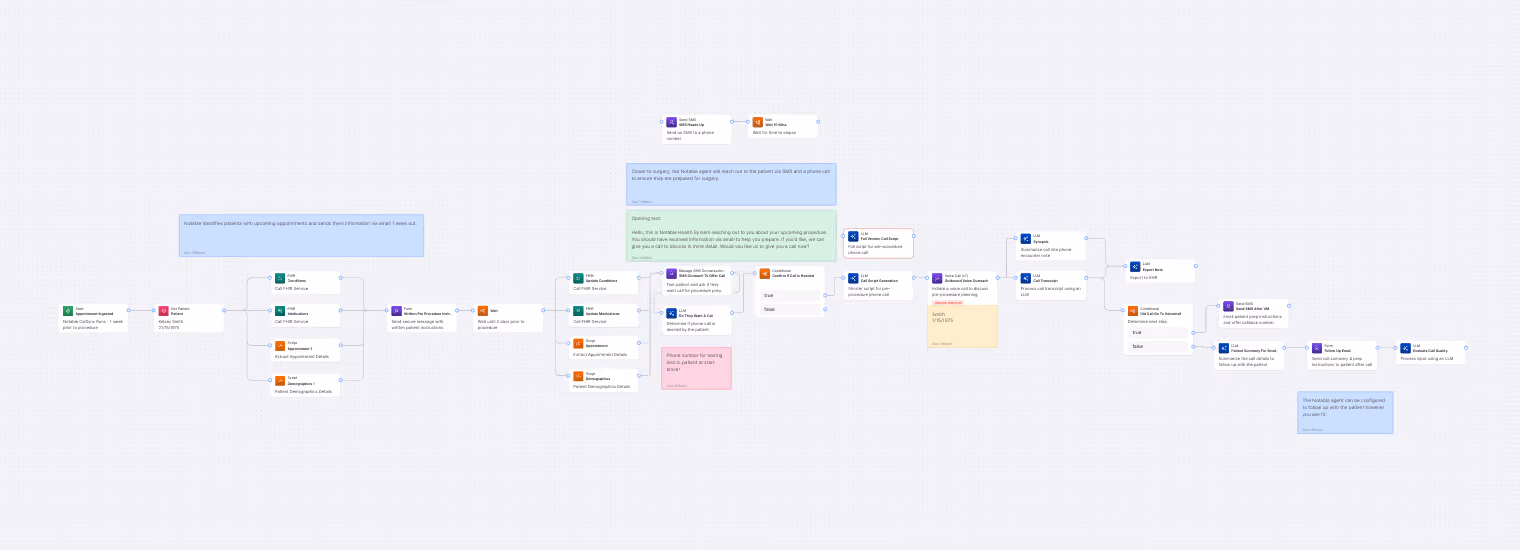Select the Outbound Voice Outreach call icon
1520x550 pixels.
tap(937, 278)
